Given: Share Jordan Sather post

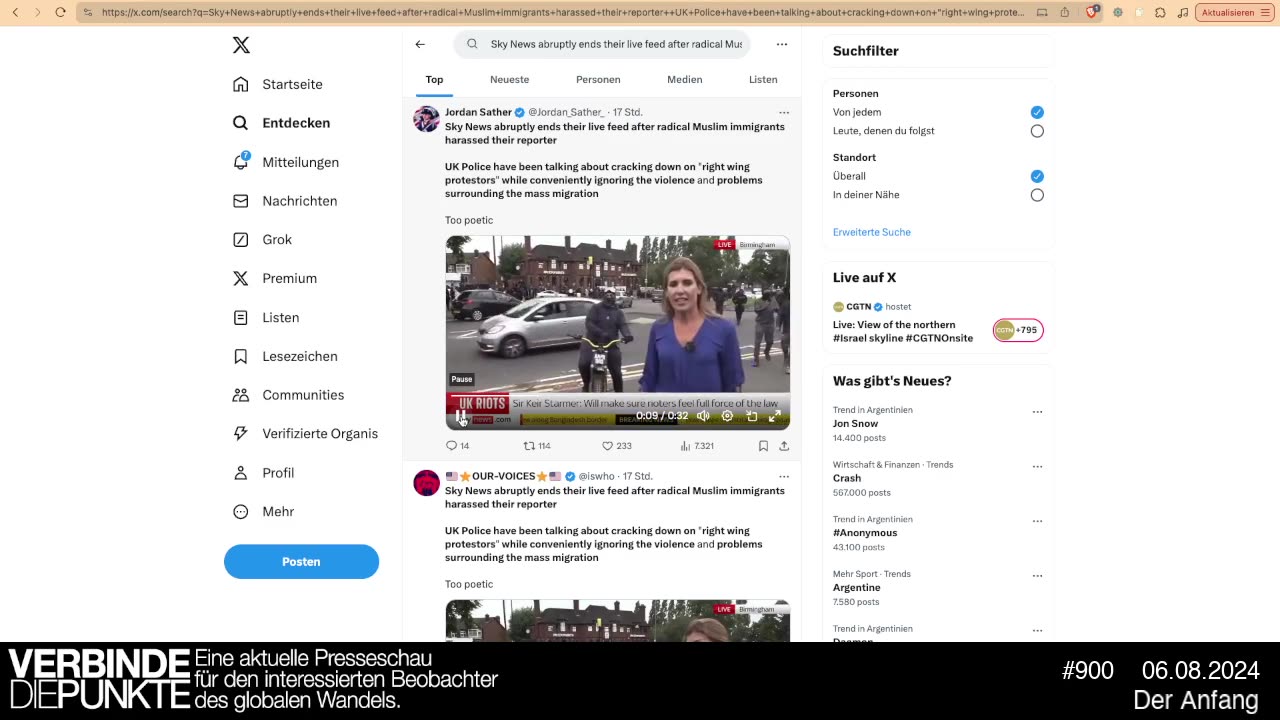Looking at the screenshot, I should pos(784,446).
